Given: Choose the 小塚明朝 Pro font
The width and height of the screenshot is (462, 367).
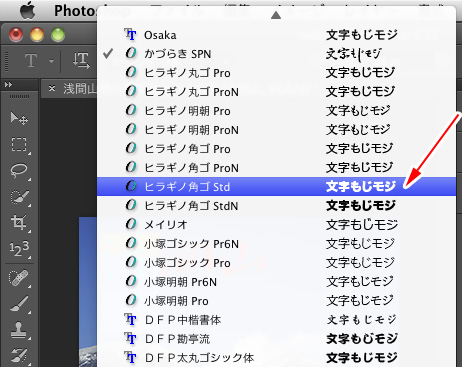Looking at the screenshot, I should click(276, 301).
